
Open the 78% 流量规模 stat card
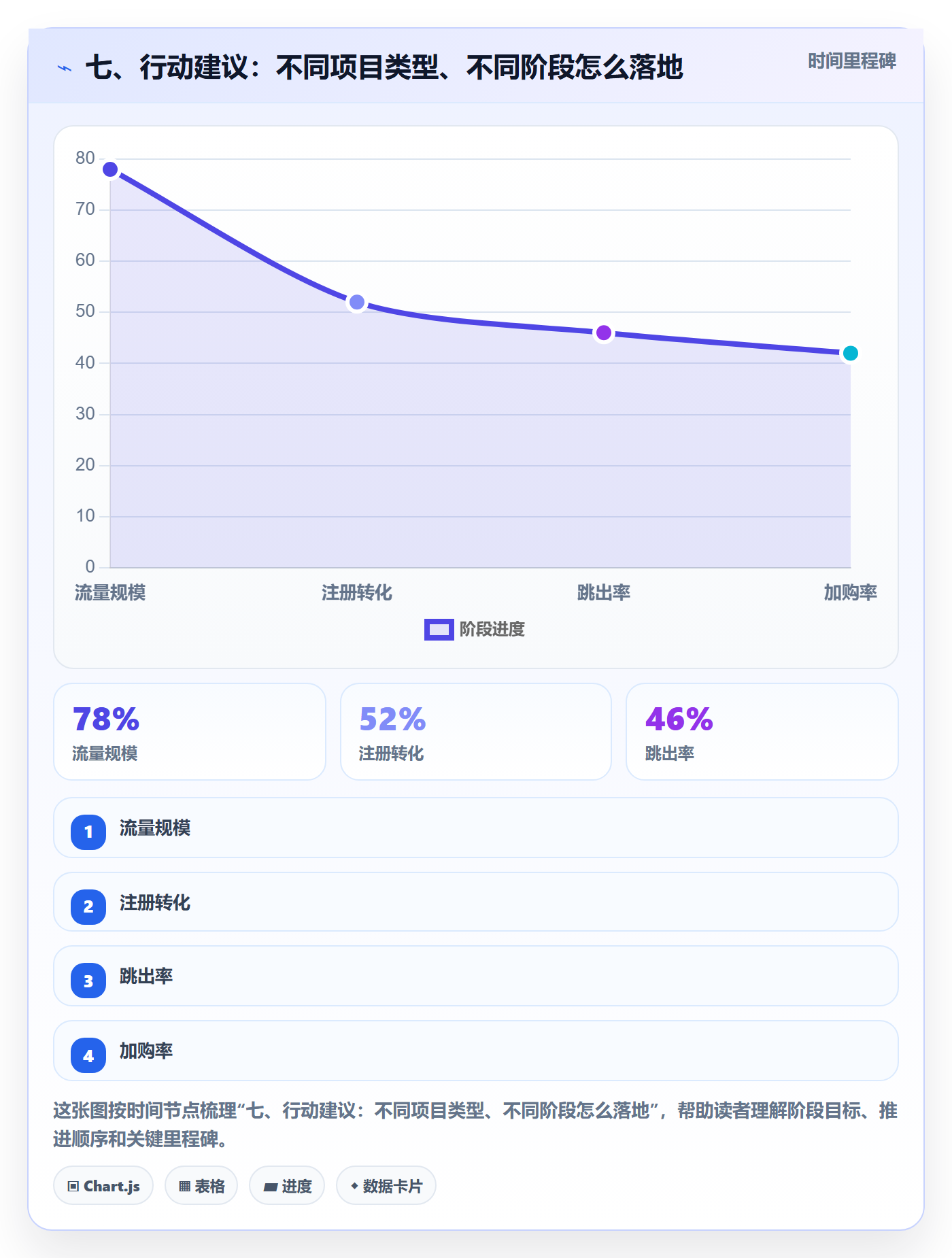[x=190, y=732]
